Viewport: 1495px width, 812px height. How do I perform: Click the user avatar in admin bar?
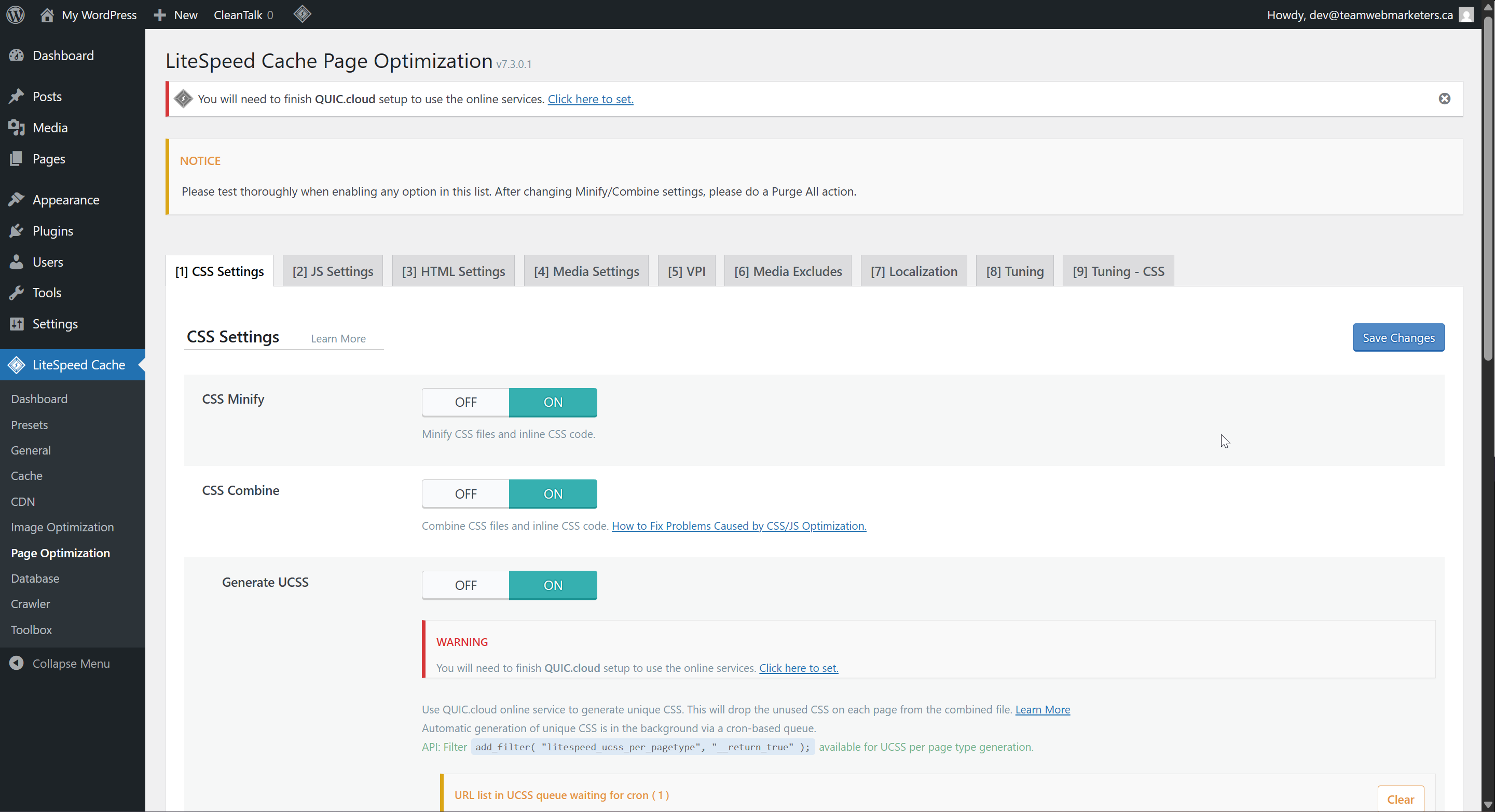tap(1466, 15)
